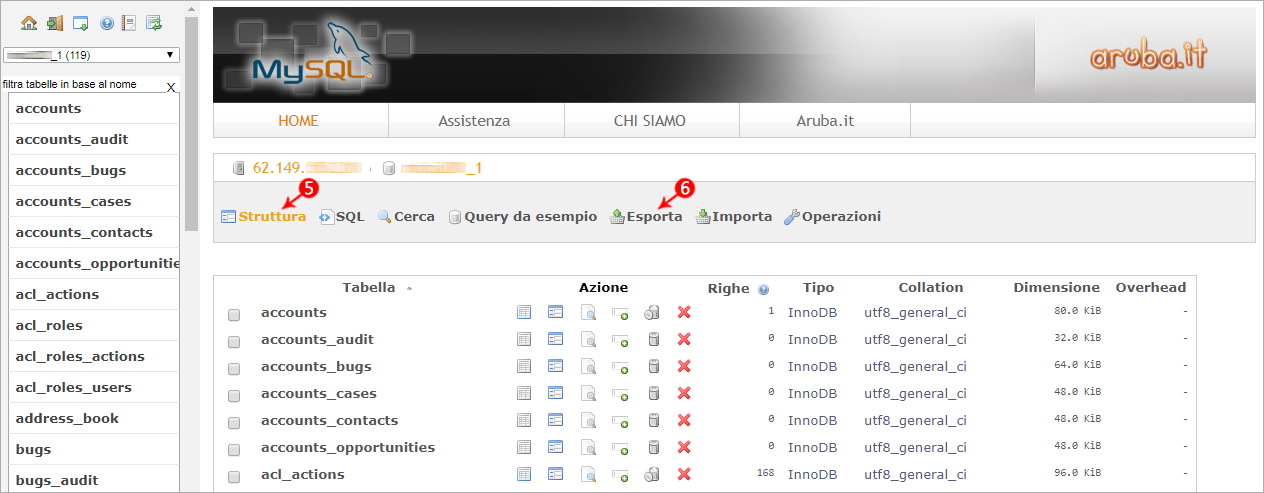Open the HOME navigation tab
The width and height of the screenshot is (1264, 493).
coord(298,121)
